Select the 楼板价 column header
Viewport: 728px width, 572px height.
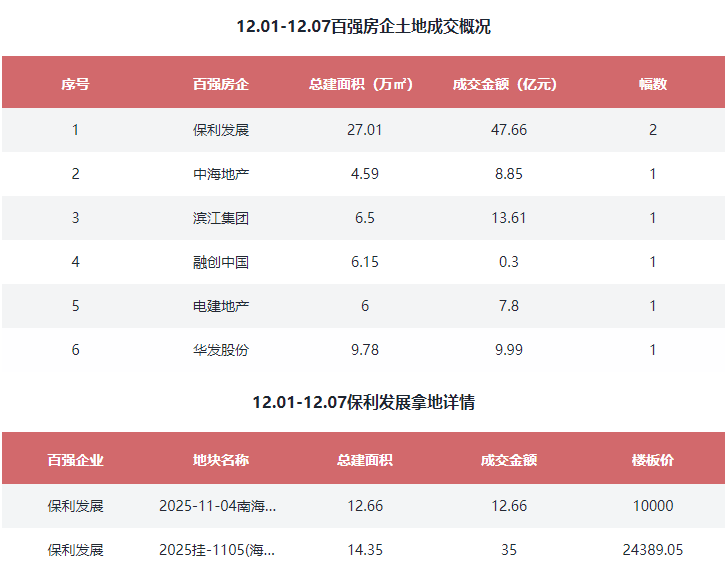tap(652, 460)
